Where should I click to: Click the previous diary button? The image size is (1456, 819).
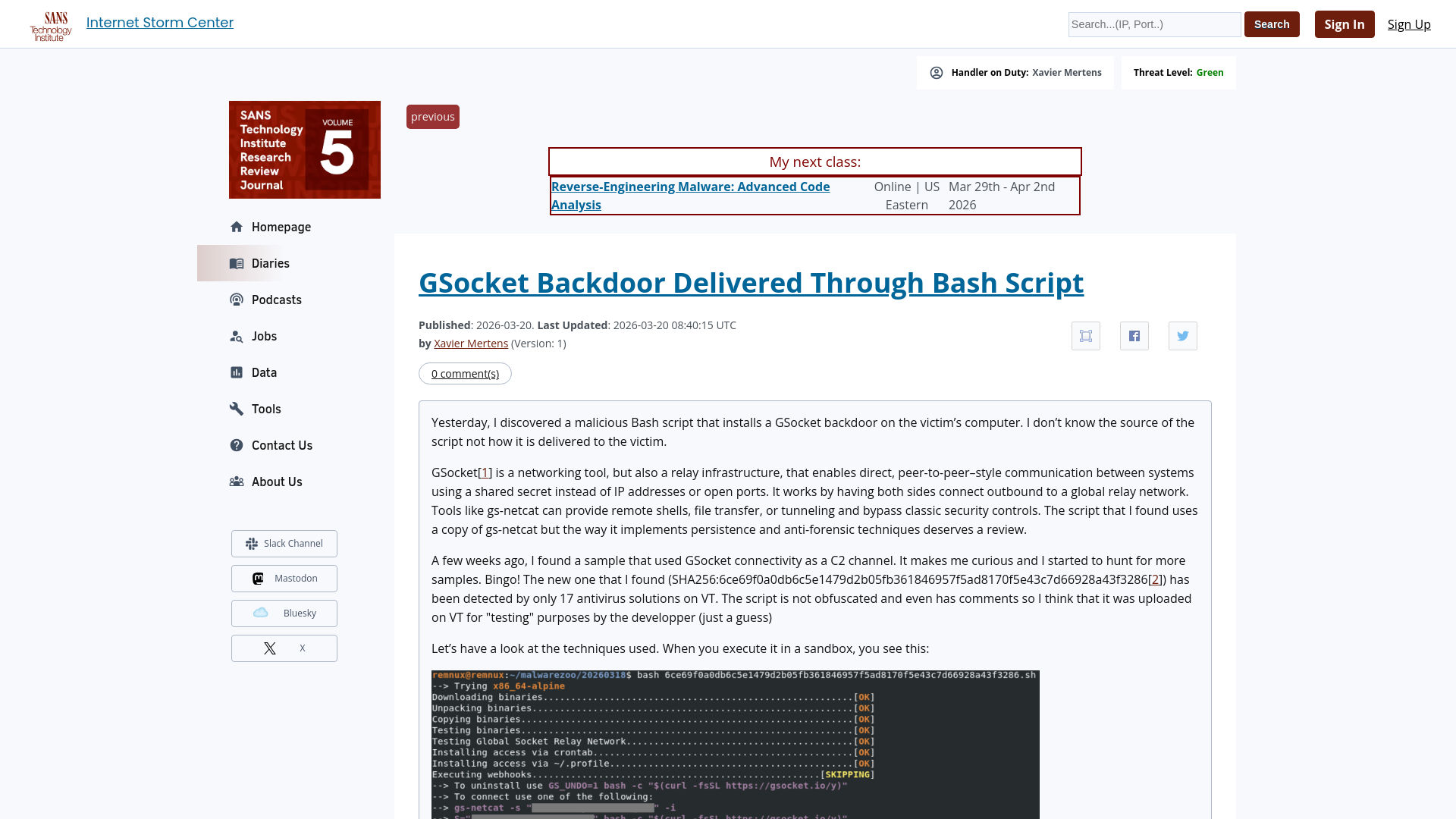(x=432, y=116)
